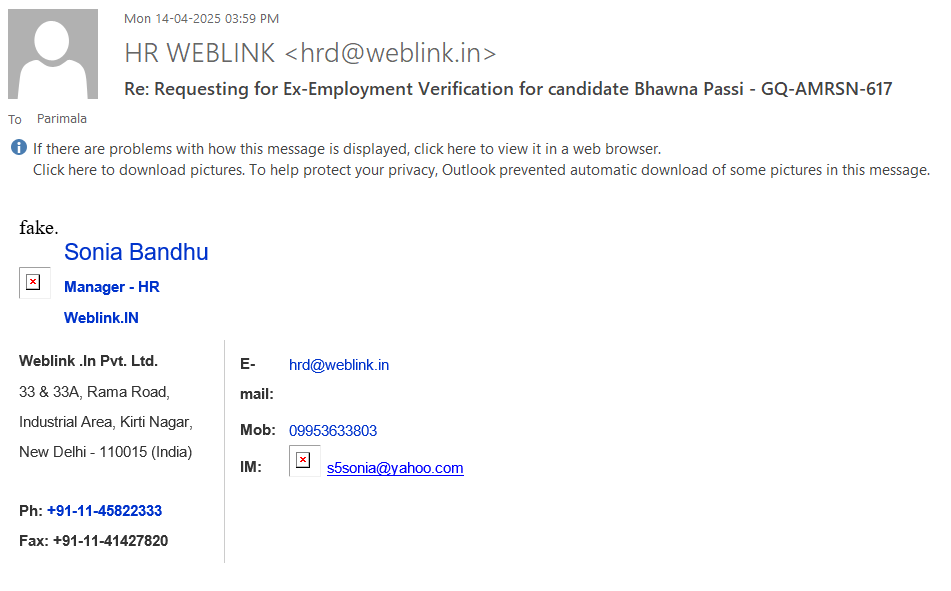
Task: Open message in web browser via info bar
Action: (x=347, y=149)
